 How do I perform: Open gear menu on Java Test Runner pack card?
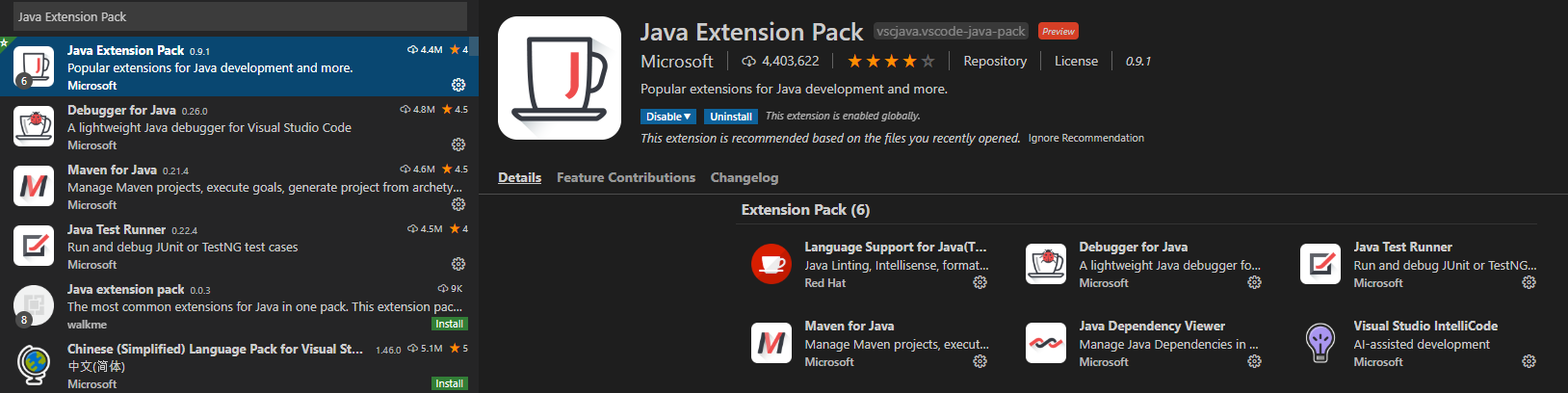click(x=1529, y=282)
